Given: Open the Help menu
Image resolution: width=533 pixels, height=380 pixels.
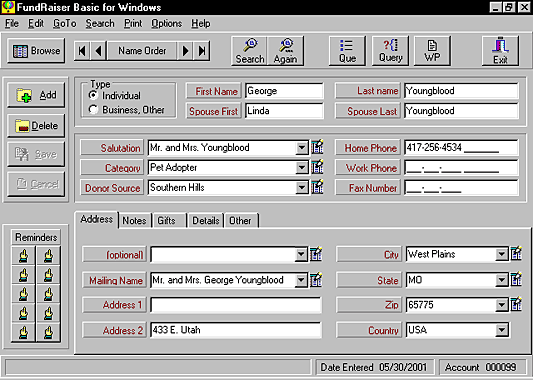Looking at the screenshot, I should (201, 23).
